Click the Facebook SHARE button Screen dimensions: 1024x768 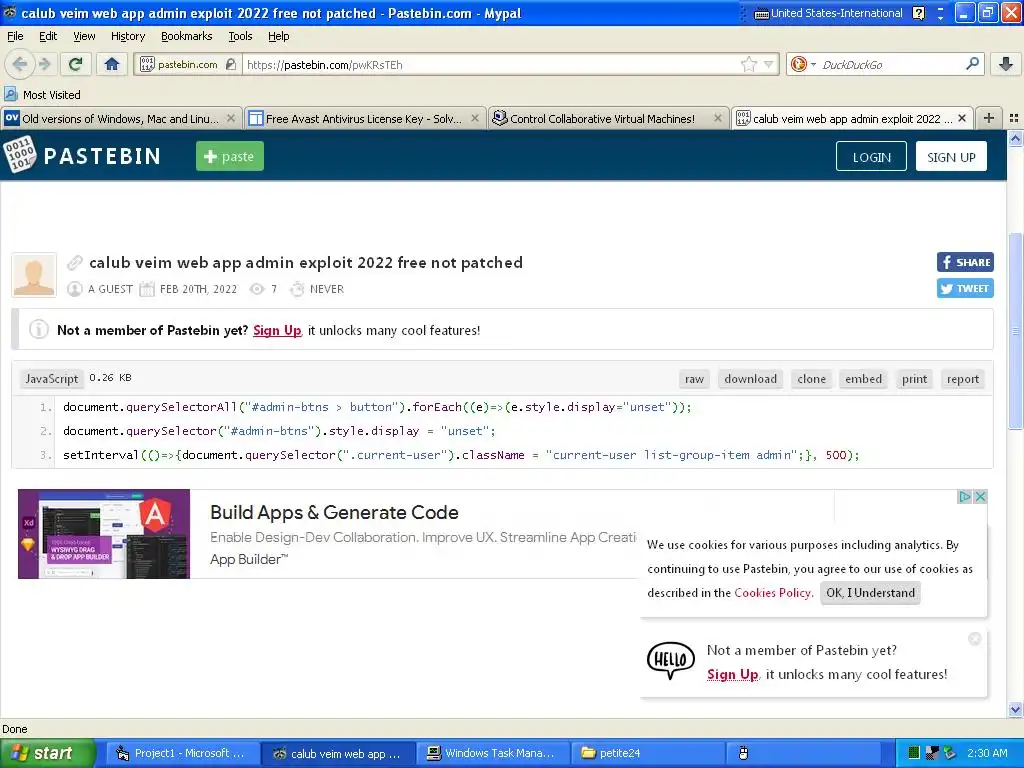(965, 263)
